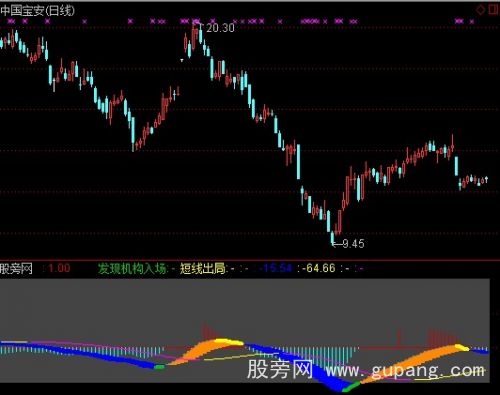Click the chart title 中国宝安(日线)
Screen dimensions: 500x395
coord(37,11)
